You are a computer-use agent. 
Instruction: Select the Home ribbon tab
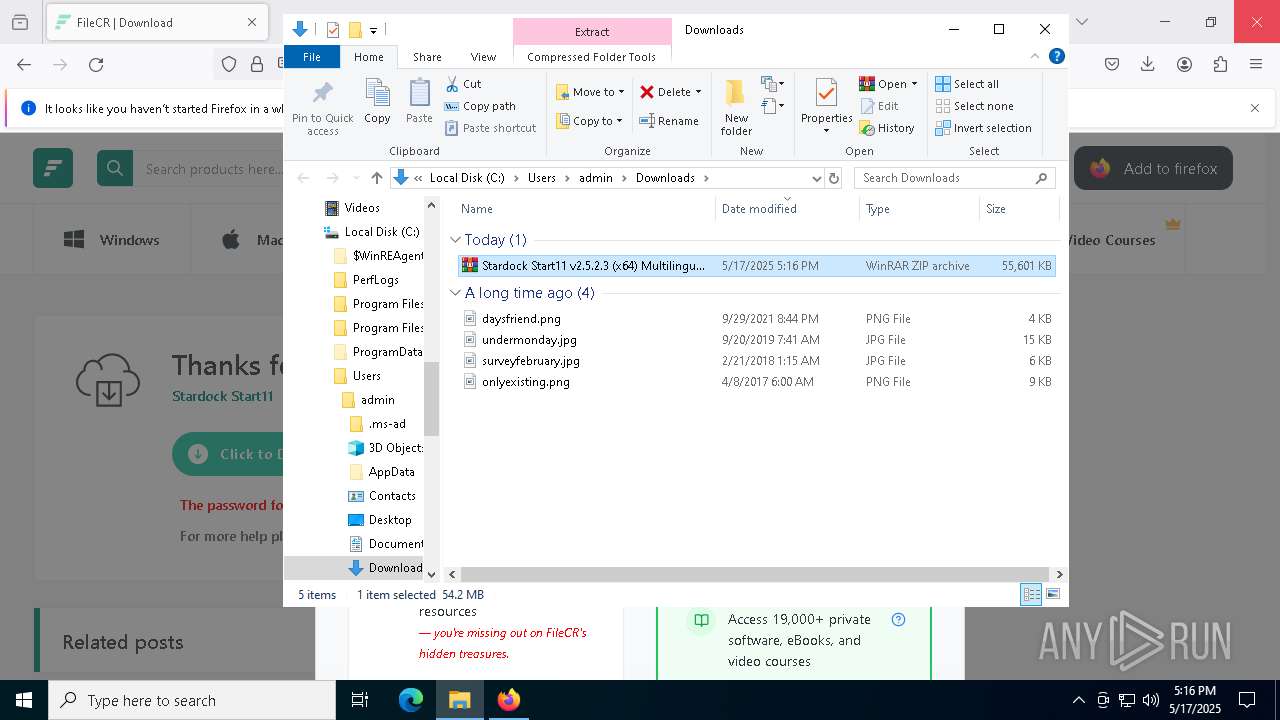tap(368, 57)
